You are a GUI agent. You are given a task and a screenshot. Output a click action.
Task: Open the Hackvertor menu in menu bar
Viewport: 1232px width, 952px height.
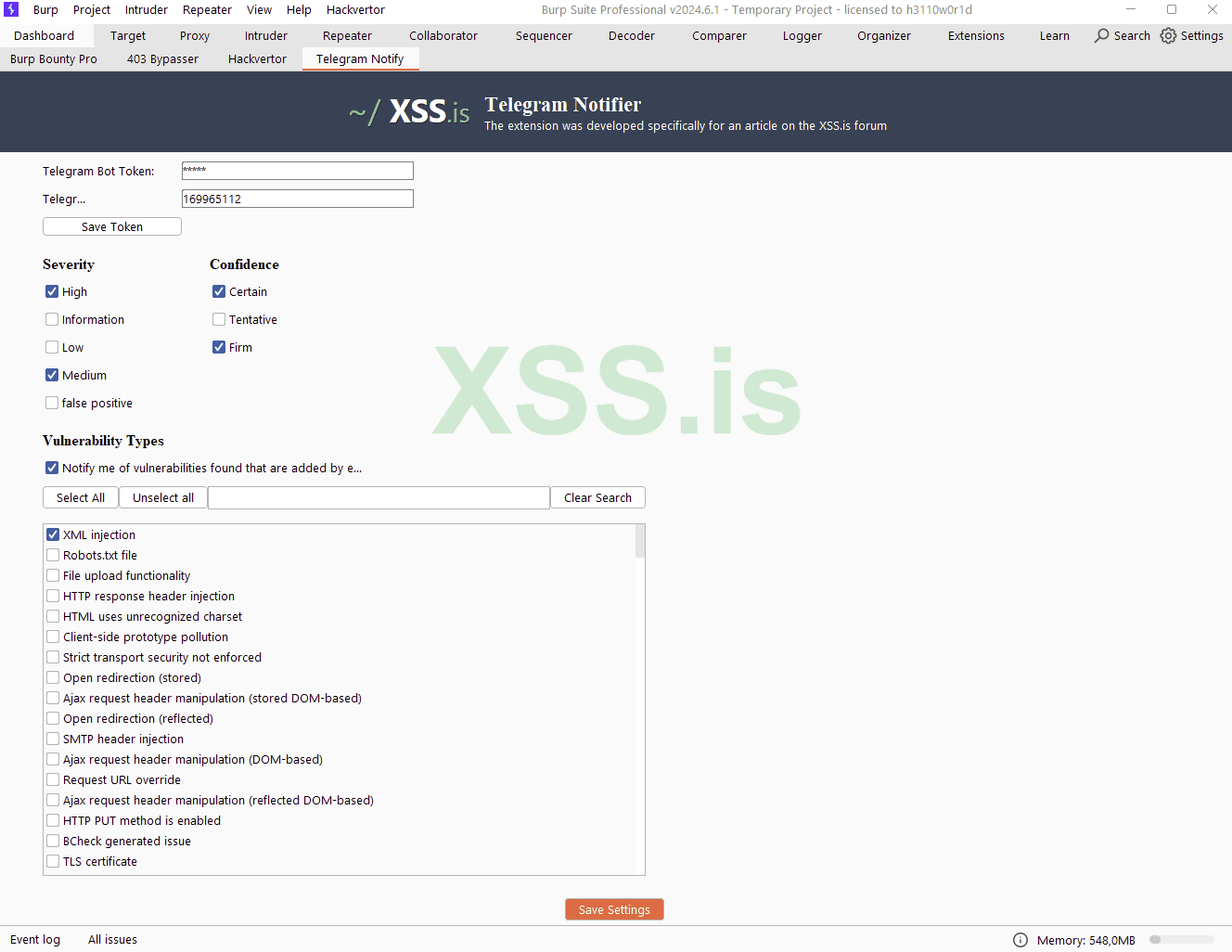(355, 9)
